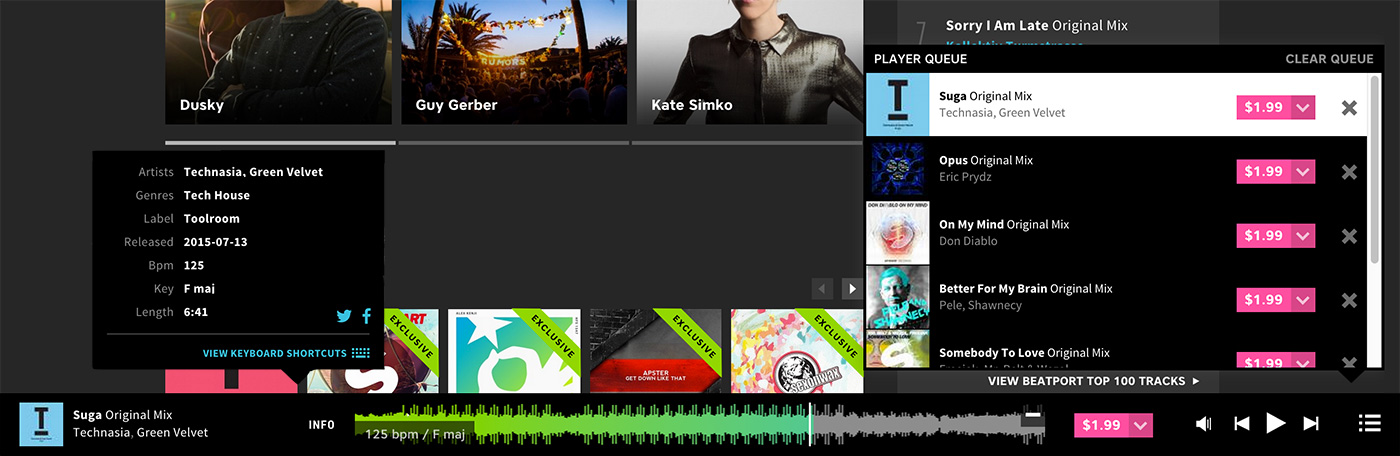Select 125 bpm / F maj label
The width and height of the screenshot is (1400, 456).
click(x=415, y=435)
